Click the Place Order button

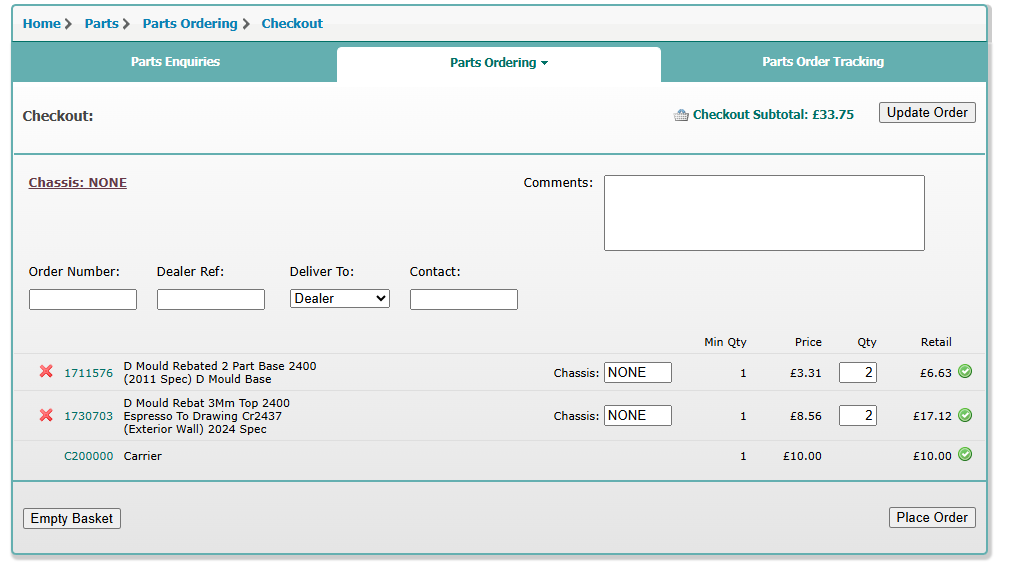[x=931, y=517]
